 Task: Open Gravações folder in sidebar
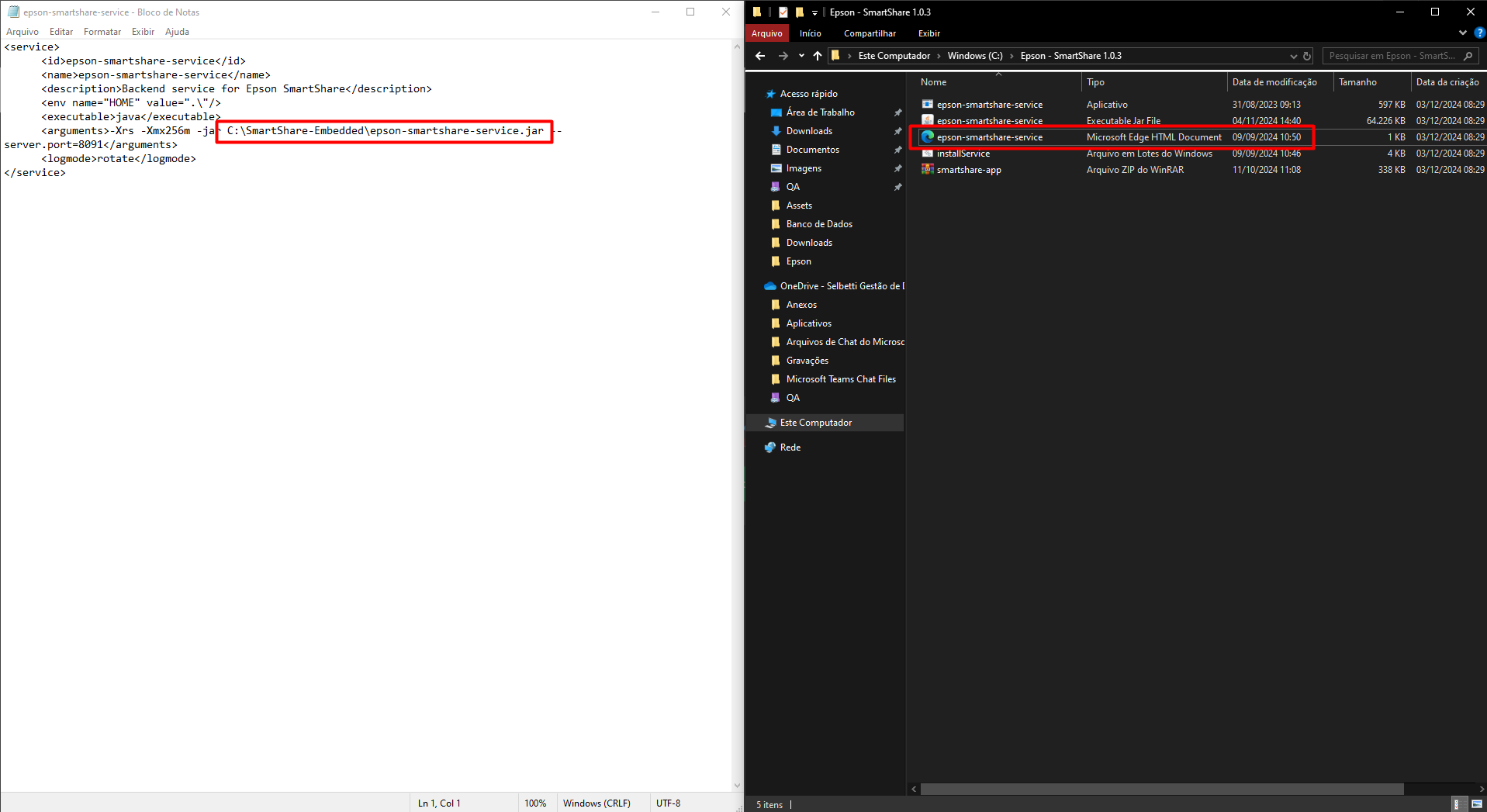point(807,361)
